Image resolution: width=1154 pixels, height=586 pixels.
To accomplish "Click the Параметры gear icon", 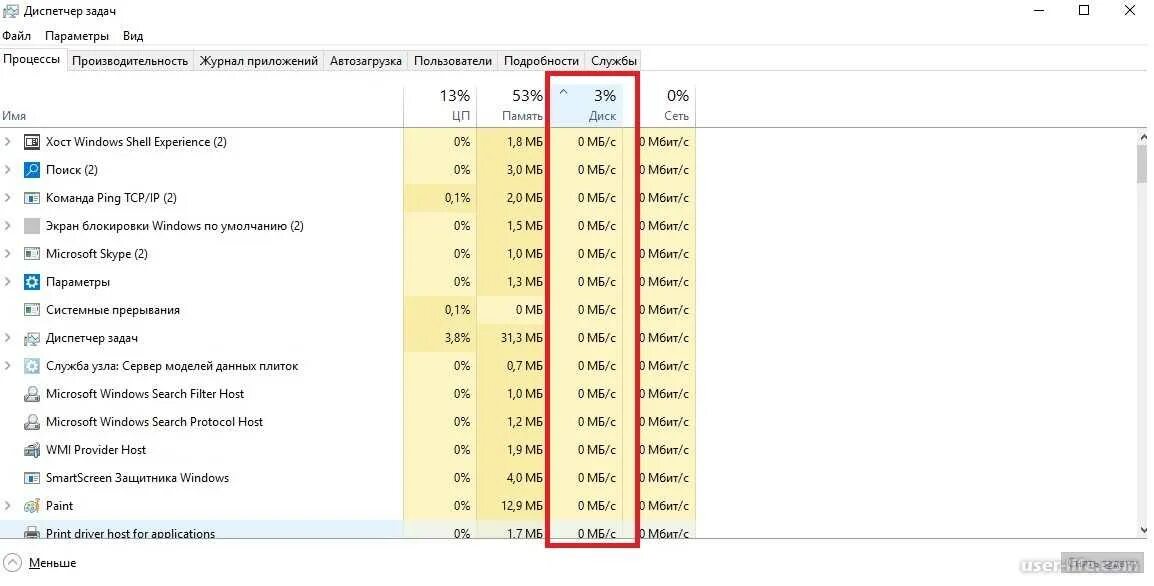I will point(32,282).
